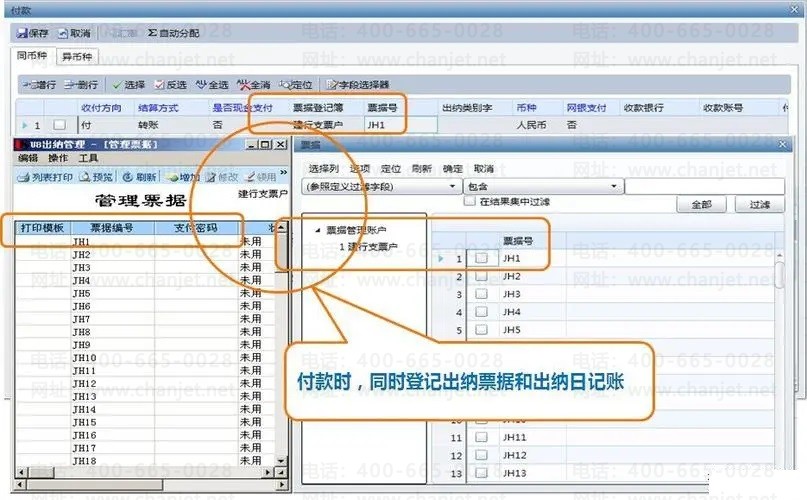Click the 网银支付 column header
807x500 pixels.
587,108
